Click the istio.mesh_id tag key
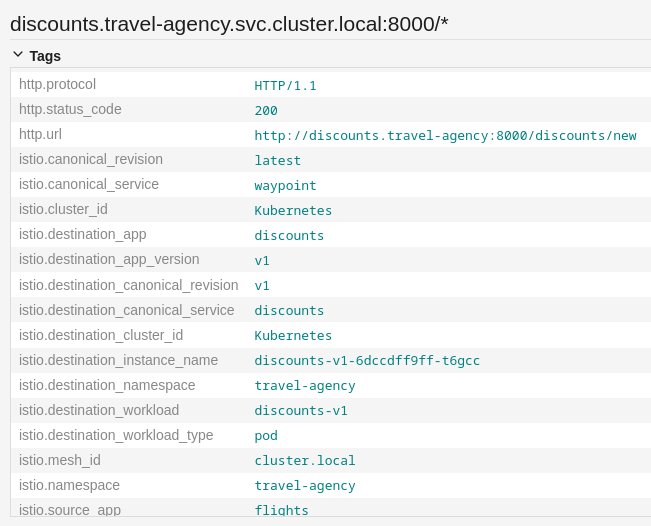Viewport: 651px width, 526px height. pos(60,460)
